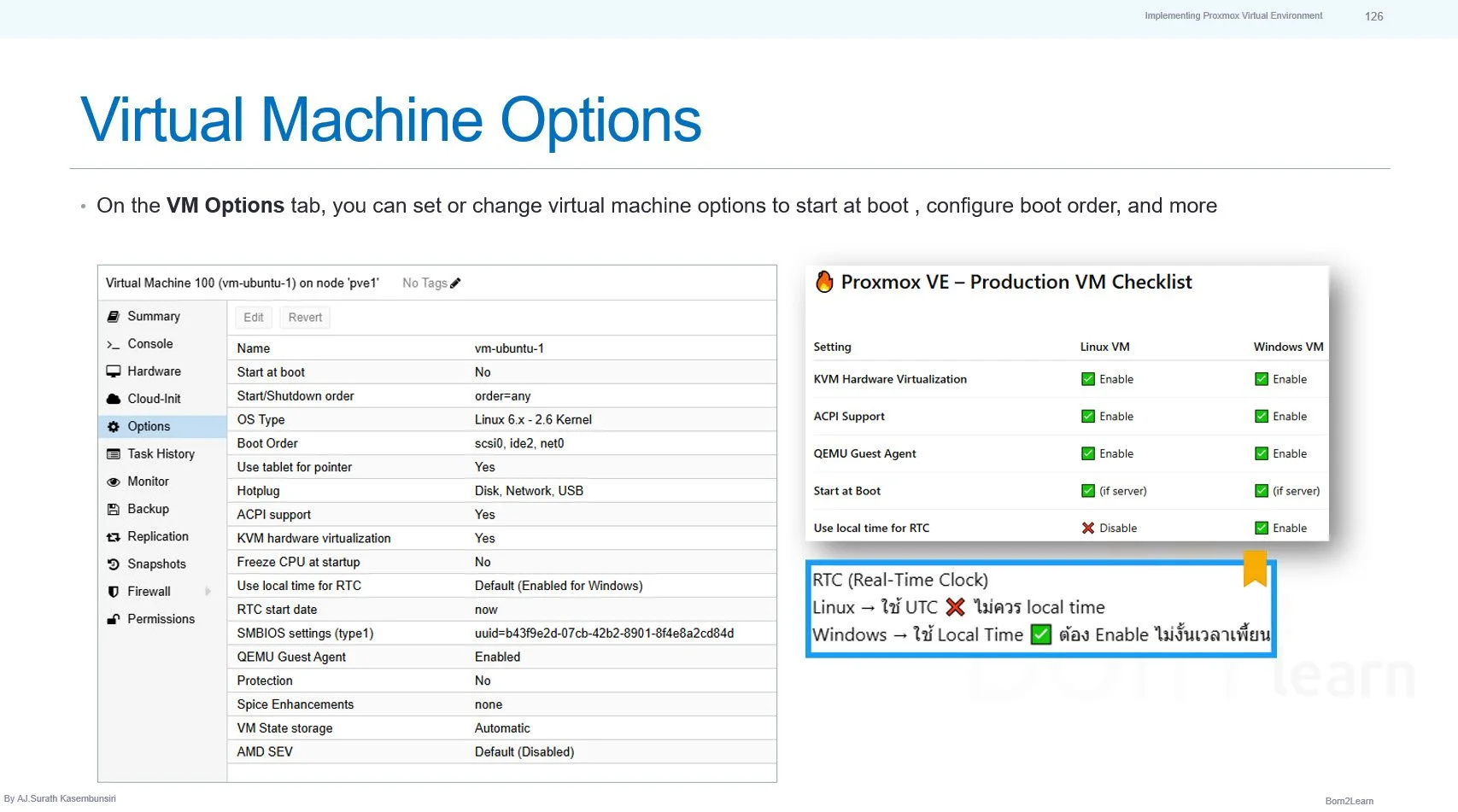
Task: Select Protection option row
Action: tap(502, 681)
